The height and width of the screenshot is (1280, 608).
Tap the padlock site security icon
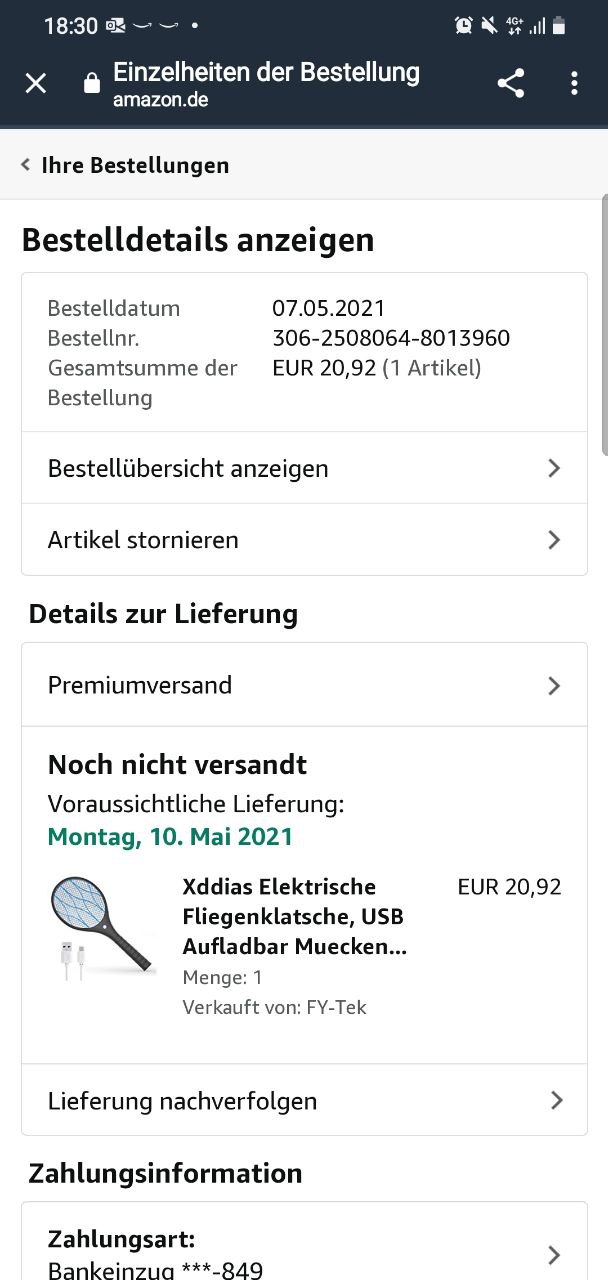(x=92, y=84)
